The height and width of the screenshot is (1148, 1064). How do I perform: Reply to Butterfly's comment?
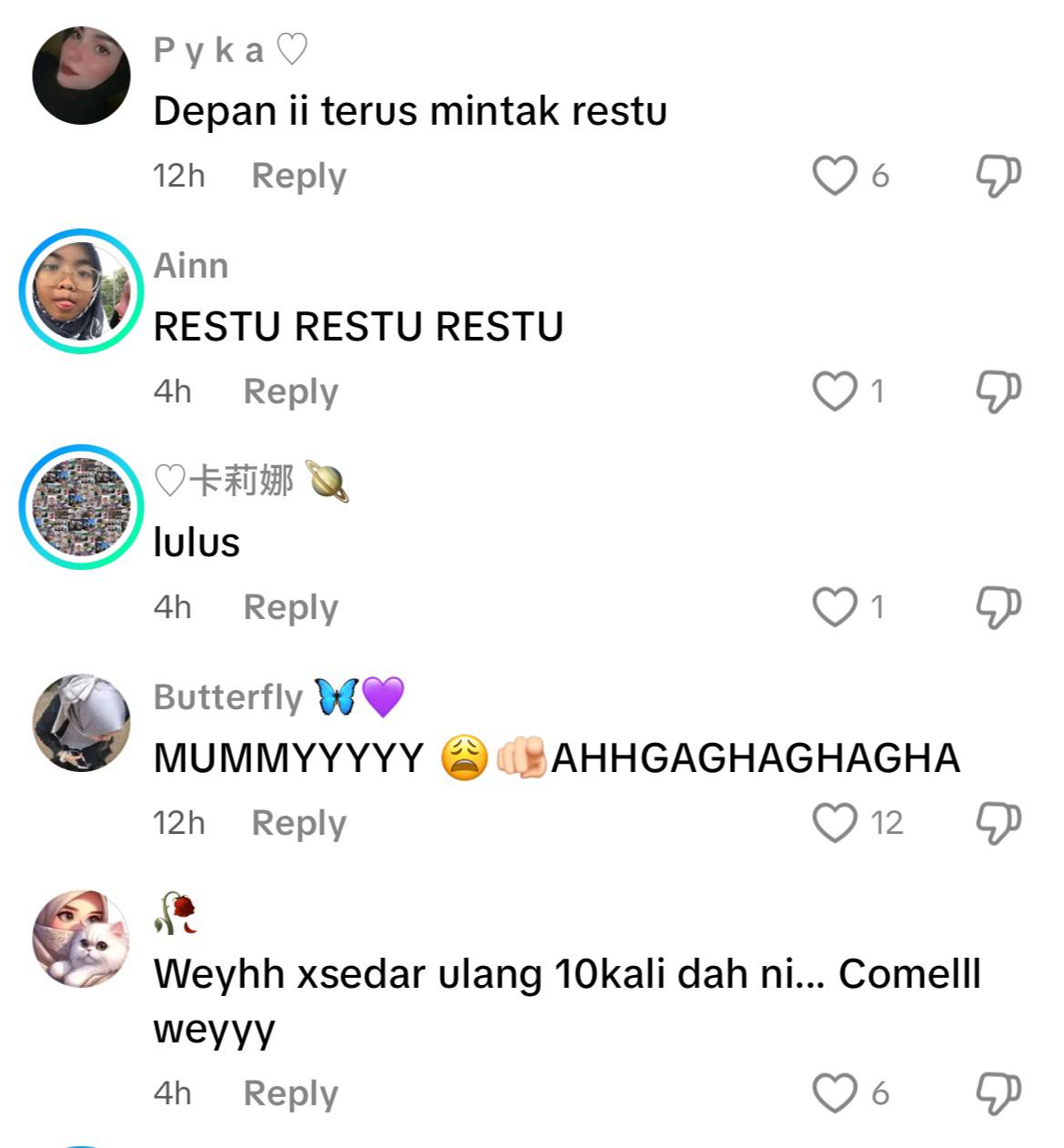tap(299, 823)
